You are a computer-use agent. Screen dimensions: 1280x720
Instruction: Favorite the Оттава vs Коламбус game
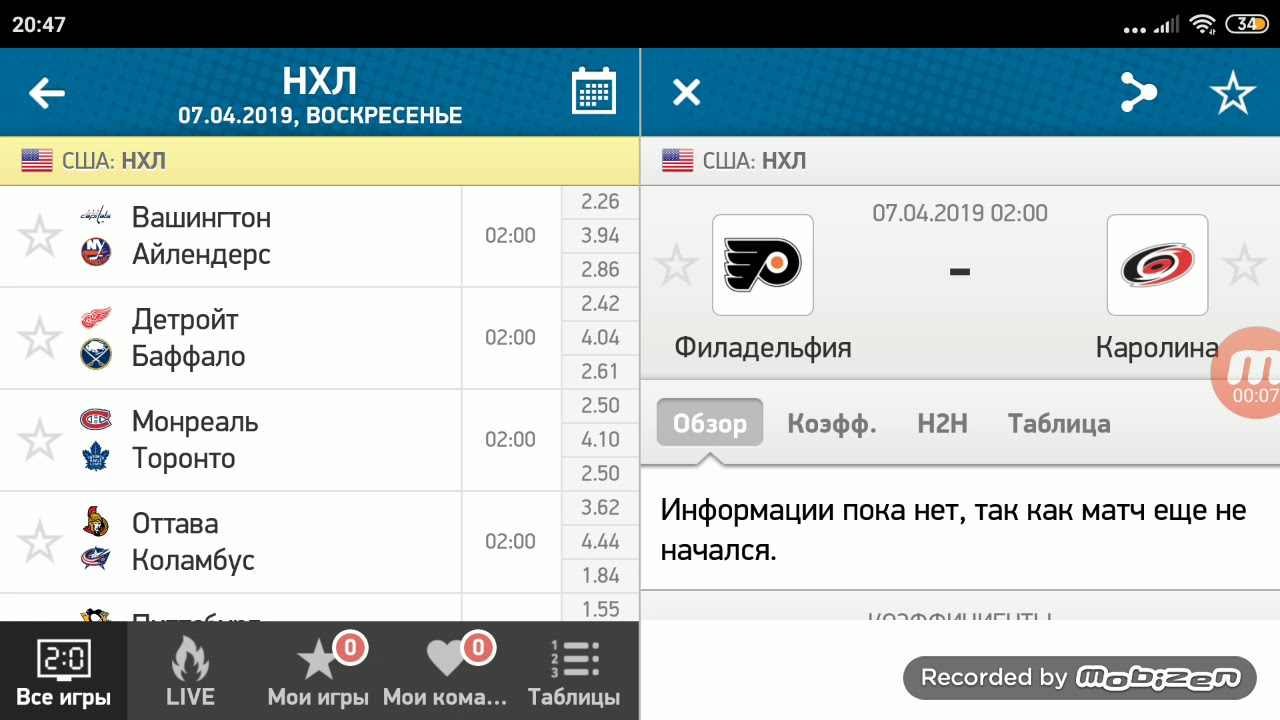coord(39,542)
